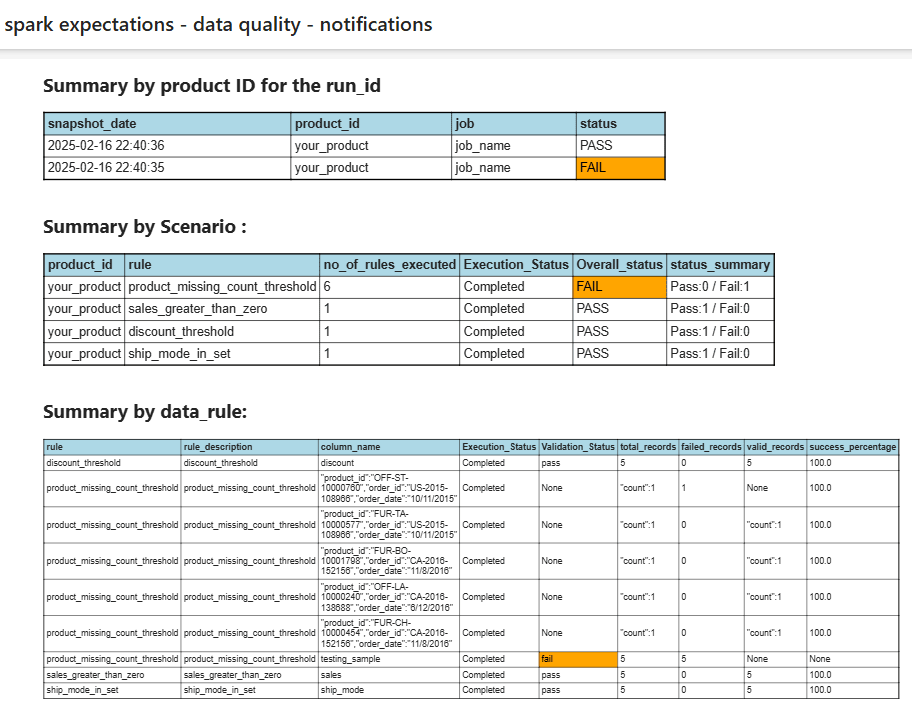
Task: Select the discount column_name cell
Action: pos(389,463)
